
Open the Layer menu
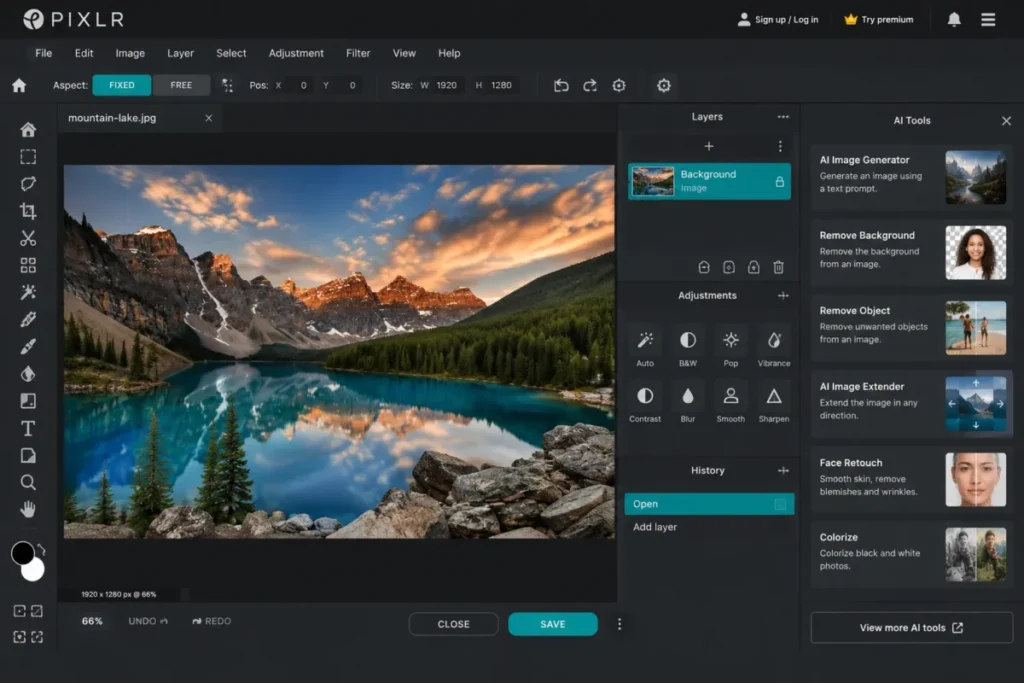180,54
